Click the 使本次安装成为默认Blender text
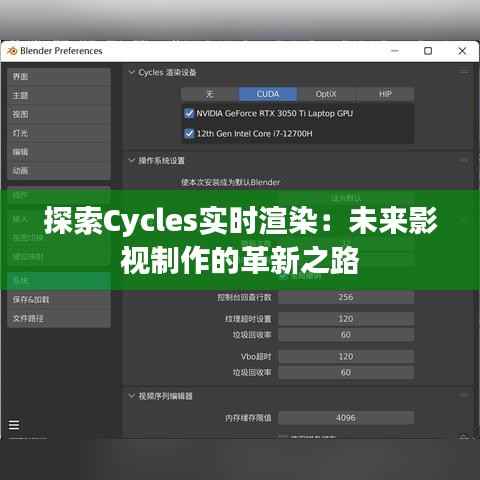 pos(231,182)
